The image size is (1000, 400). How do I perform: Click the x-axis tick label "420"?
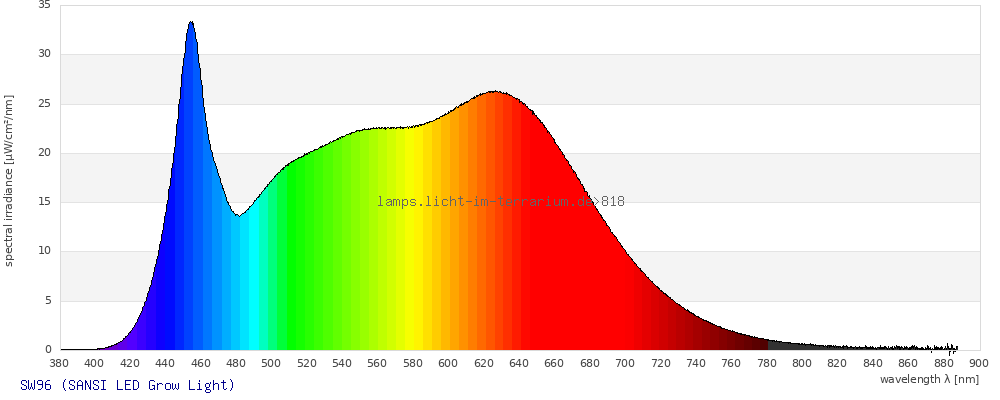coord(129,364)
